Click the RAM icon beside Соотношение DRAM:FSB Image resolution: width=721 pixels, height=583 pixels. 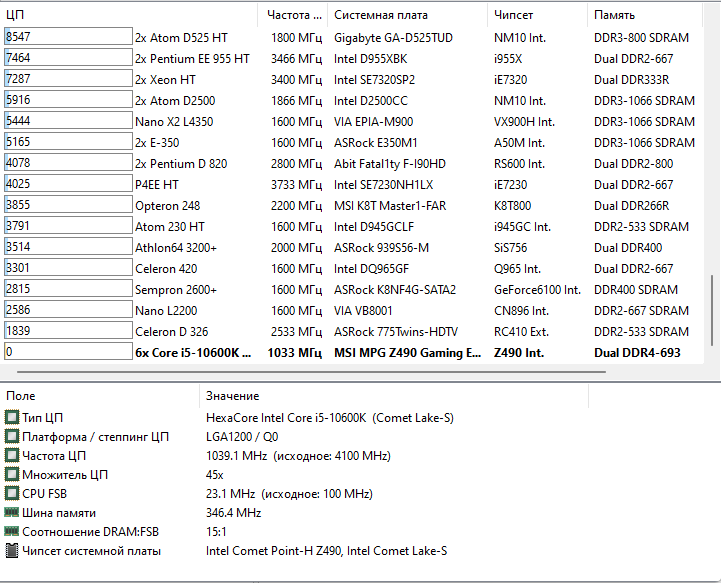(11, 531)
